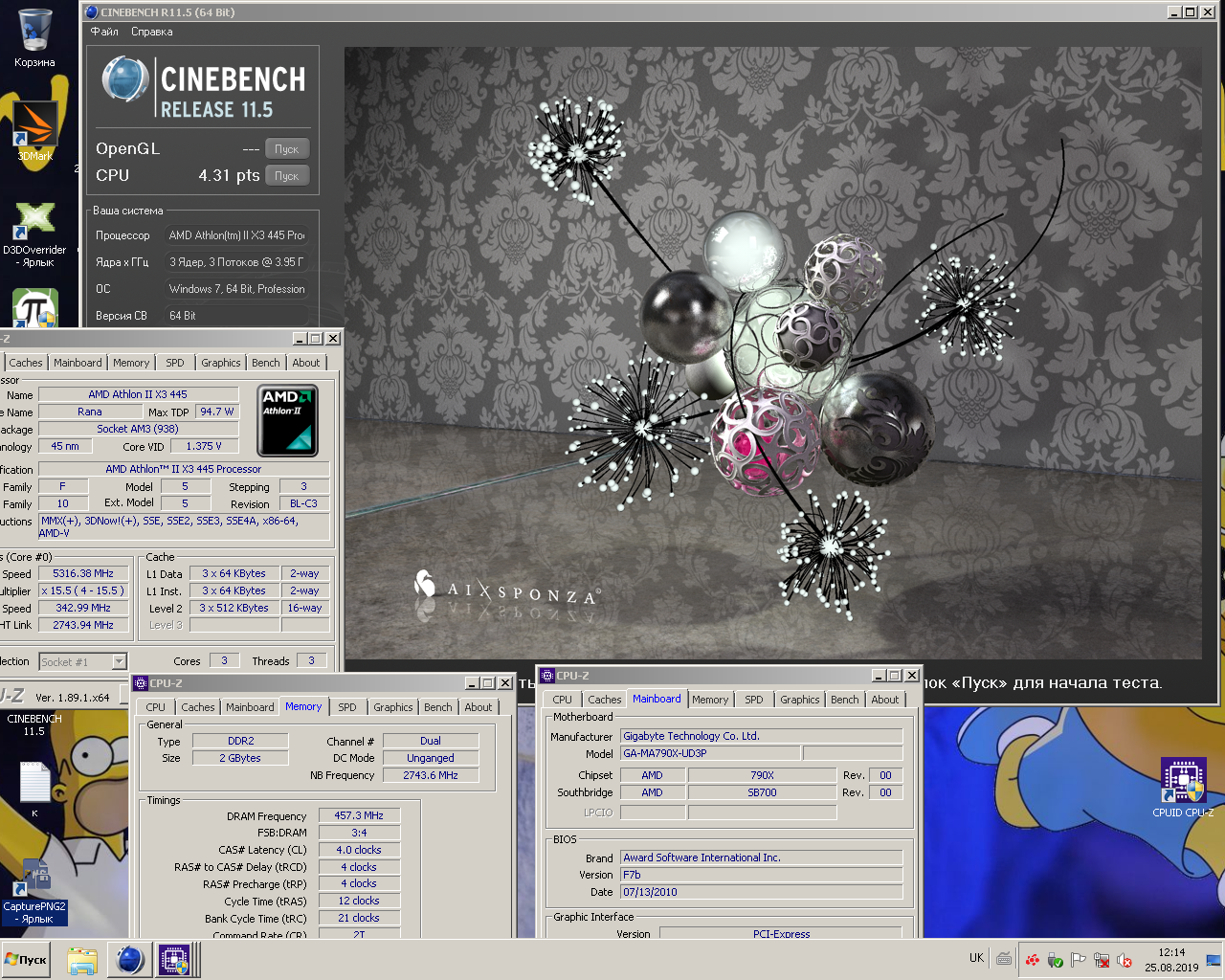The width and height of the screenshot is (1225, 980).
Task: Click the AMD Athlon II processor logo
Action: (x=287, y=421)
